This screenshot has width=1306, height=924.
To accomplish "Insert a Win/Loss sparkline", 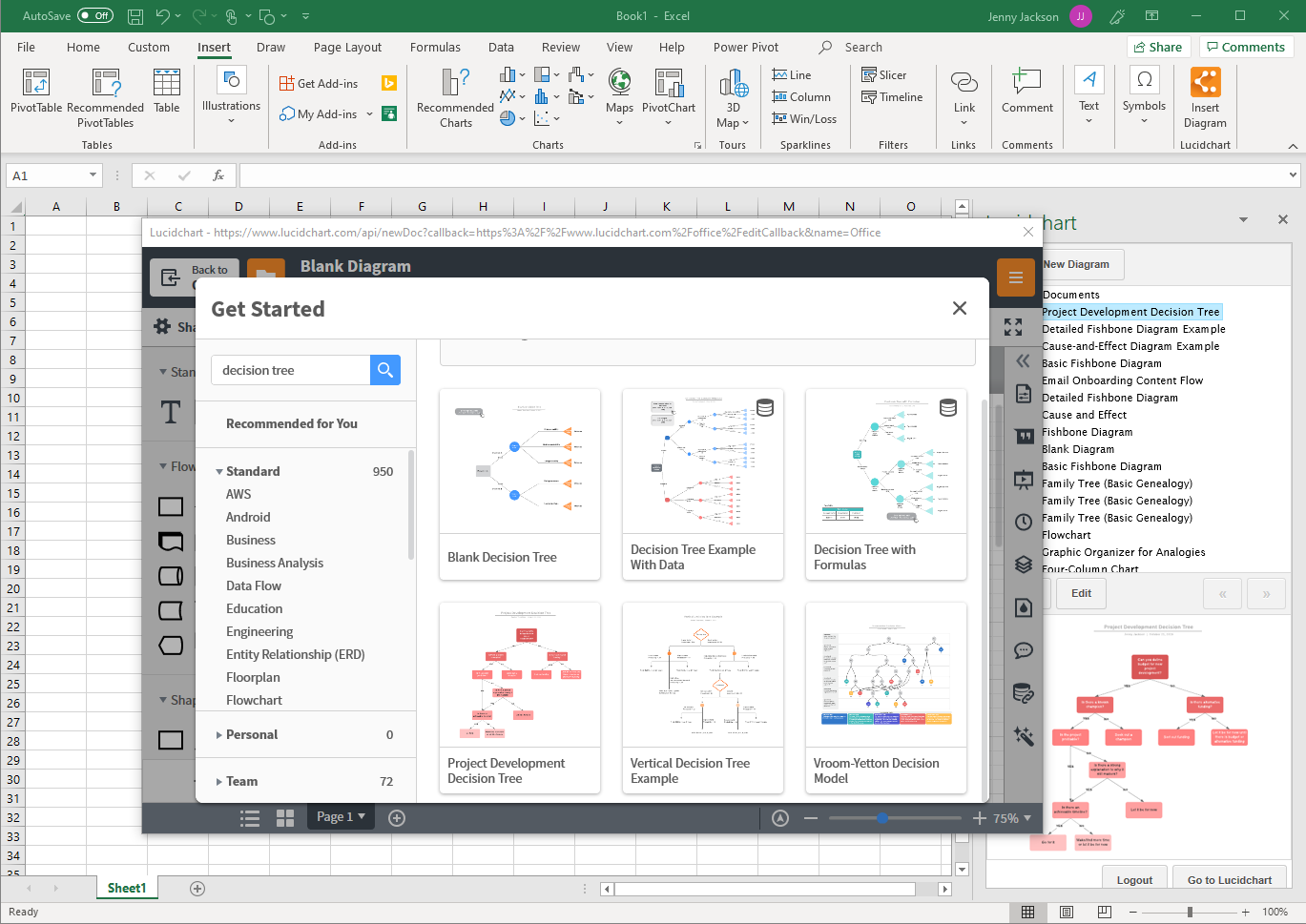I will [x=804, y=119].
